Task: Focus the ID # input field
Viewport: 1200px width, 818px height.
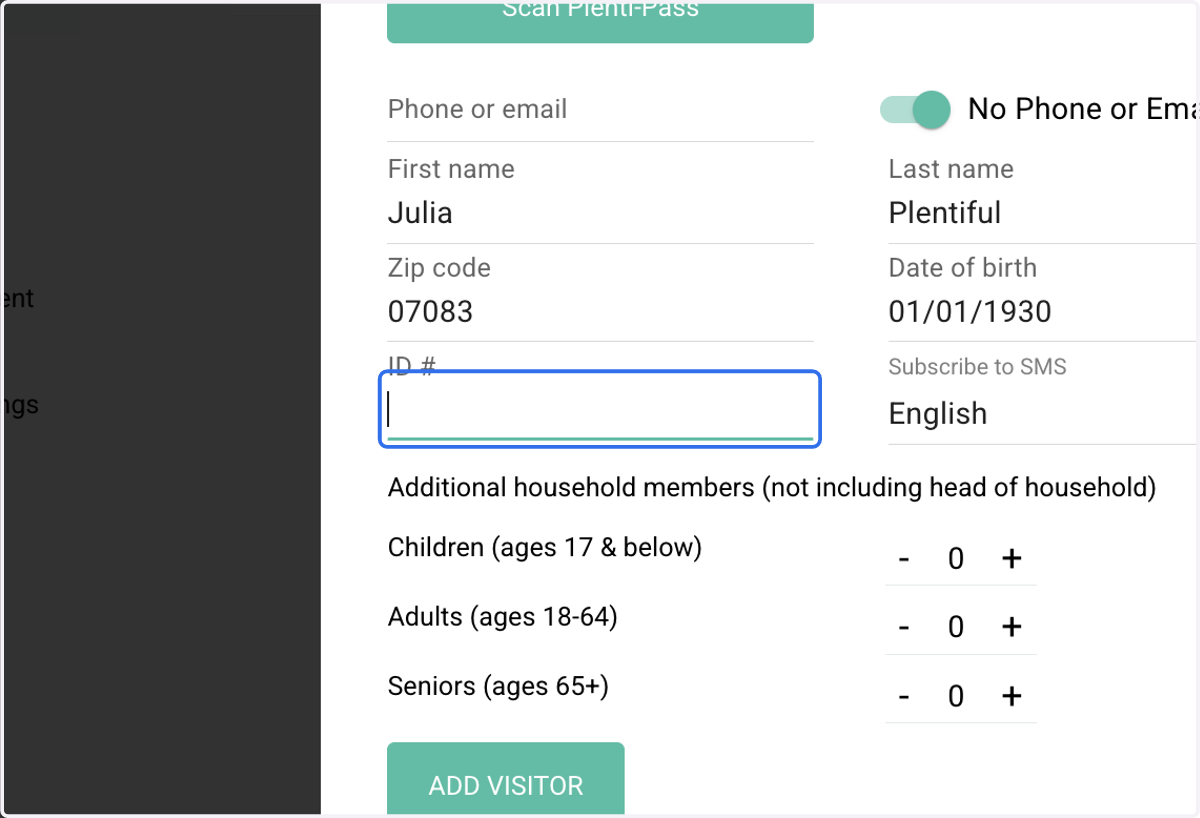Action: 600,410
